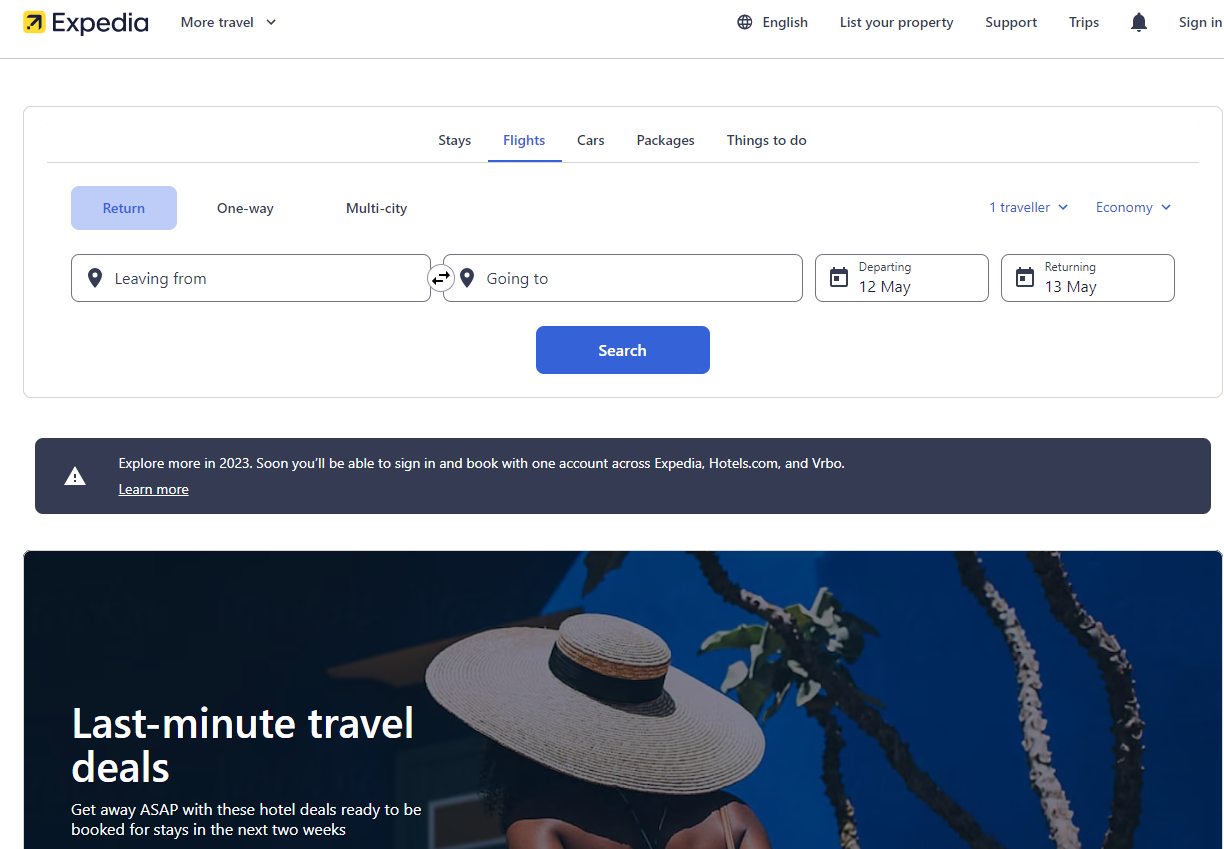Open the Departing calendar icon
The image size is (1224, 849).
click(839, 277)
